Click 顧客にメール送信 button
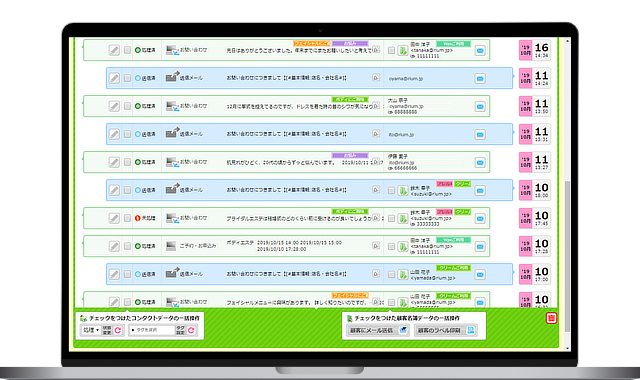Screen dimensions: 640x380 click(378, 330)
